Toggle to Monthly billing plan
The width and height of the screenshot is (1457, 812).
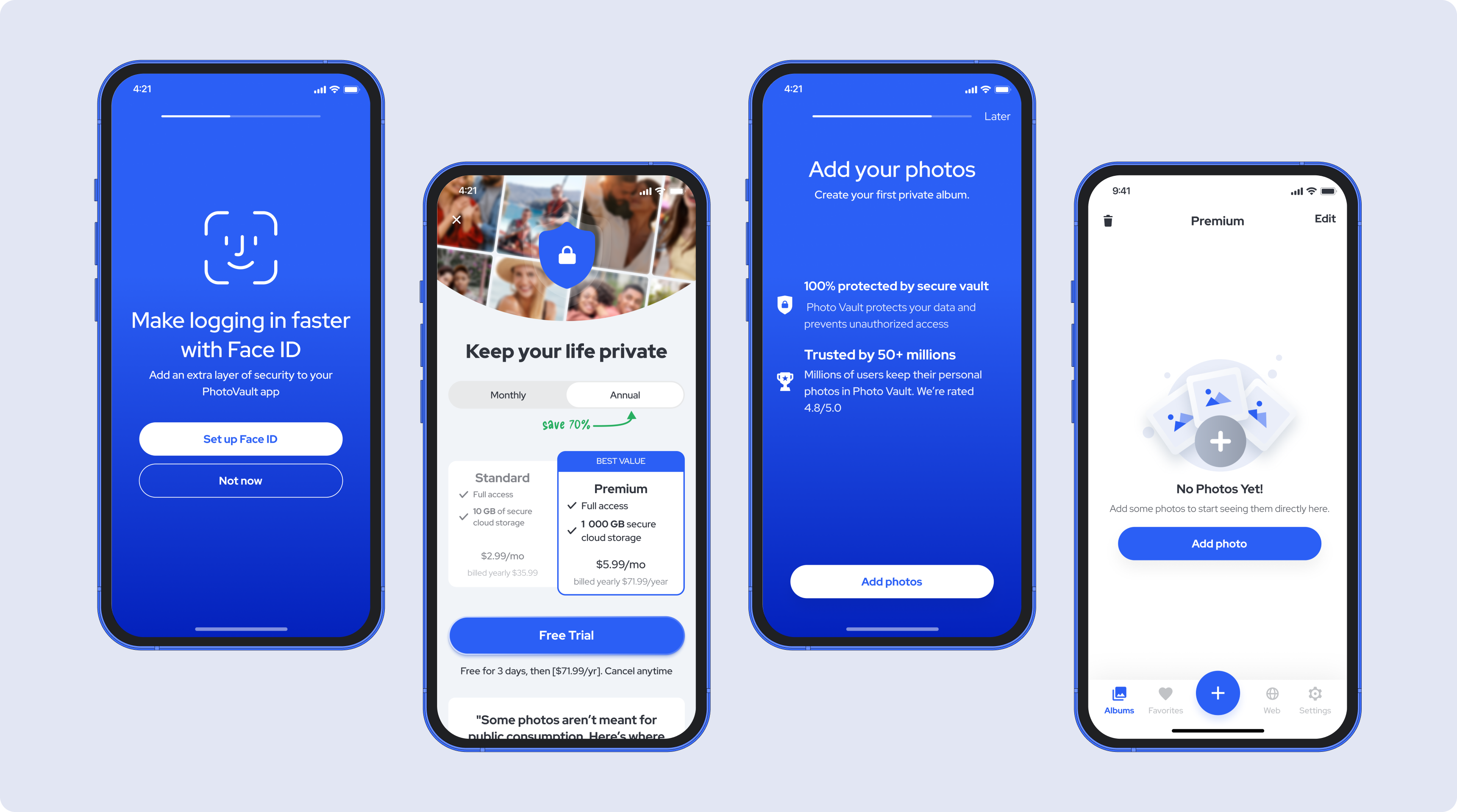coord(507,393)
